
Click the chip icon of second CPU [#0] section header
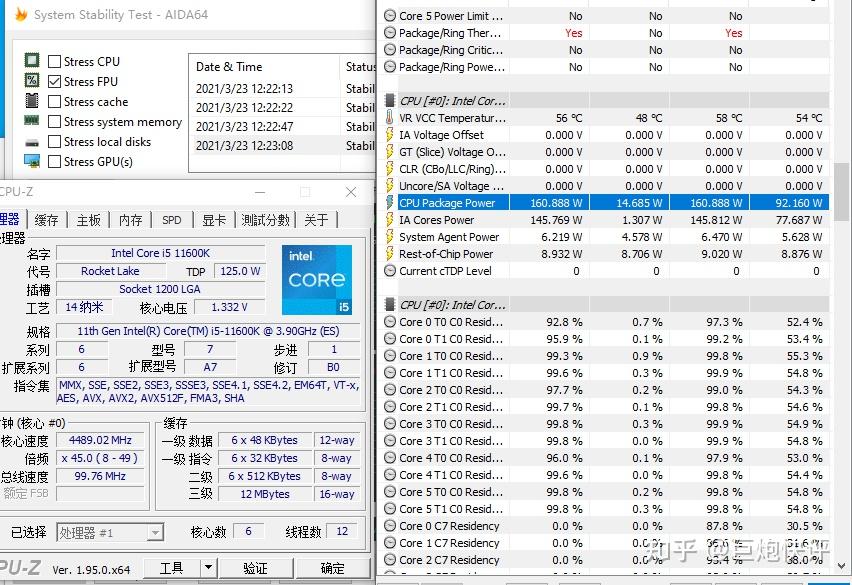(390, 304)
